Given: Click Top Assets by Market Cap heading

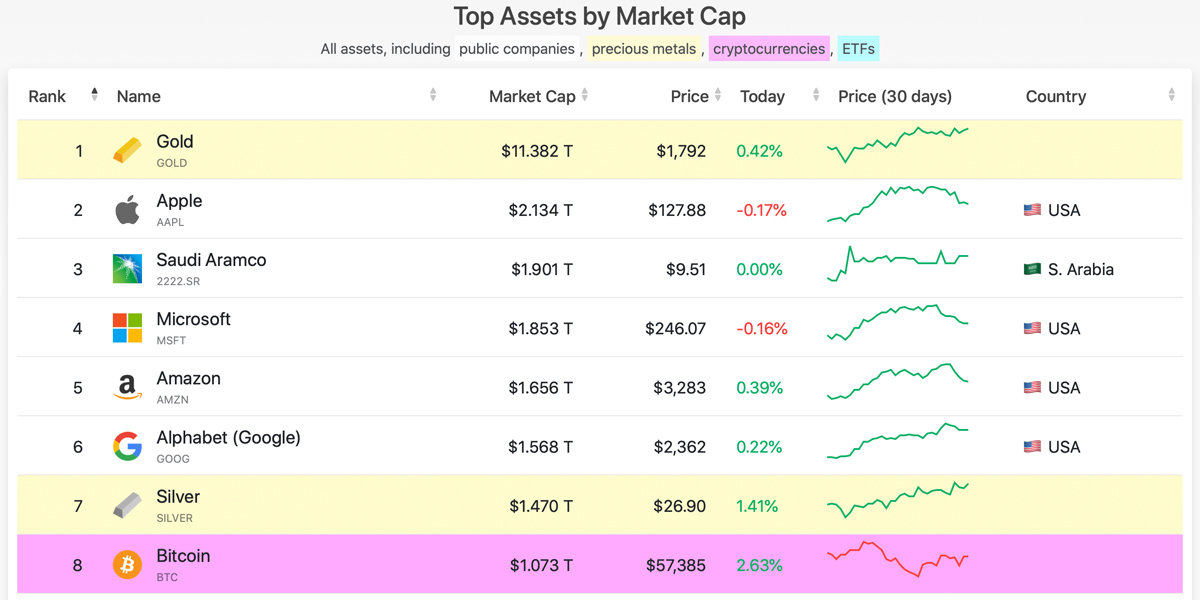Looking at the screenshot, I should pos(600,16).
